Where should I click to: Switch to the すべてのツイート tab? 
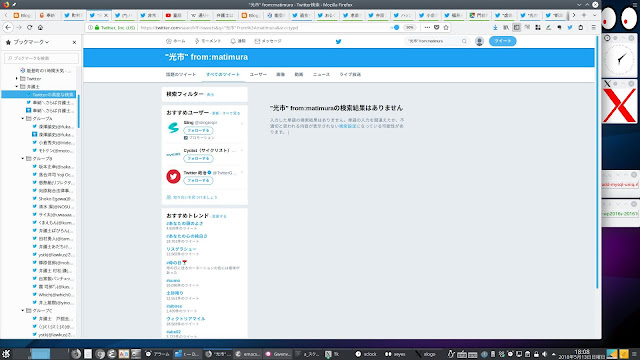click(222, 75)
